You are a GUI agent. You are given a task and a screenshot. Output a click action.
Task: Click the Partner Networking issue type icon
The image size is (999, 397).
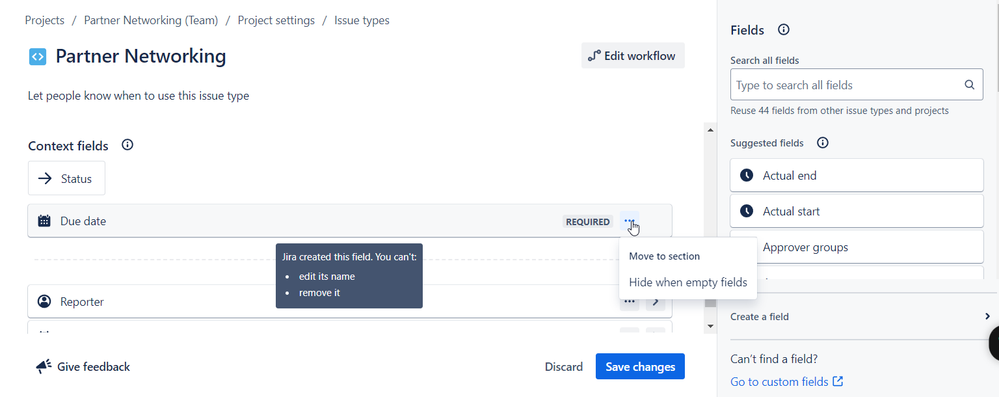click(38, 57)
